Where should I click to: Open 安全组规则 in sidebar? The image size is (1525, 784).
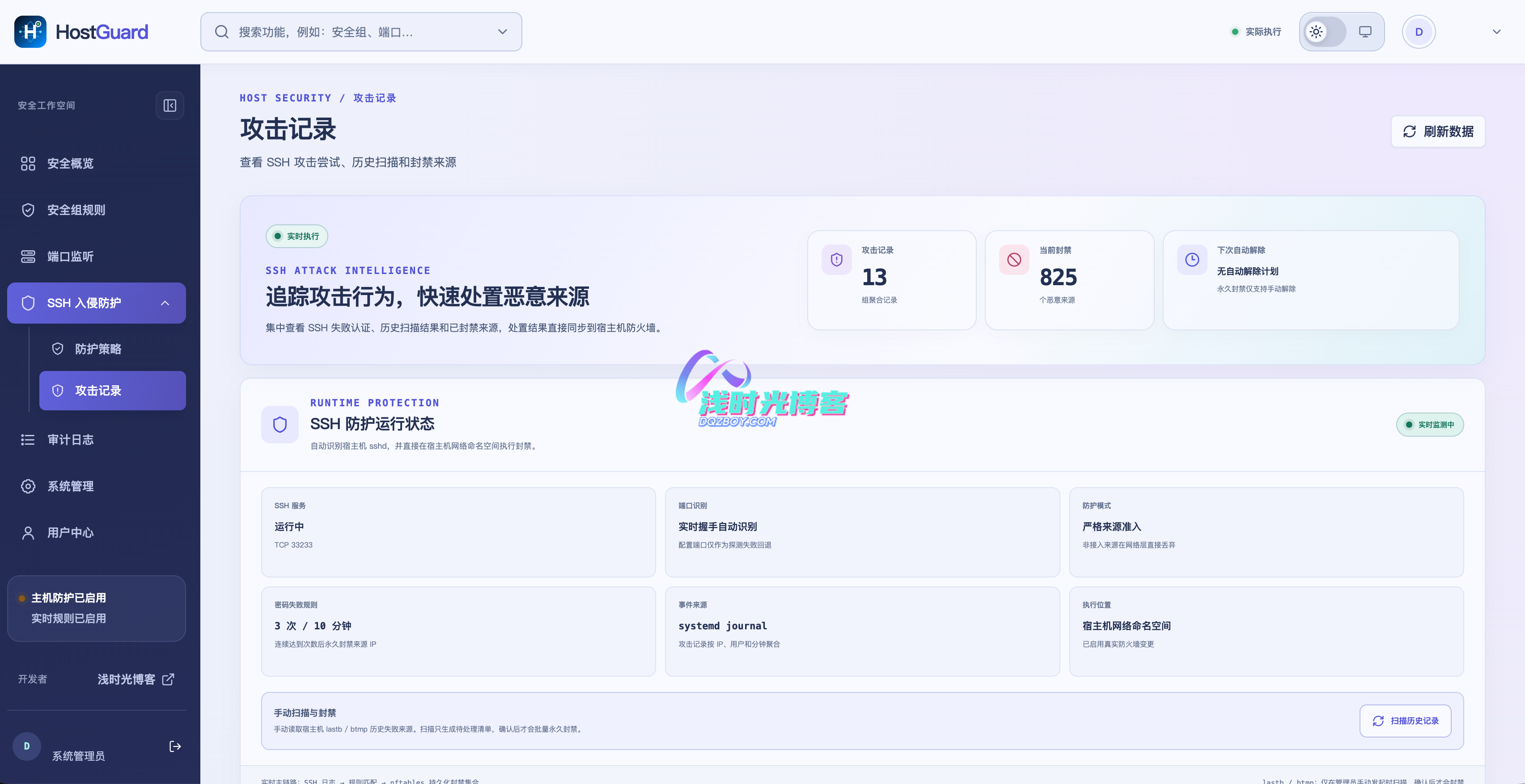pyautogui.click(x=97, y=210)
